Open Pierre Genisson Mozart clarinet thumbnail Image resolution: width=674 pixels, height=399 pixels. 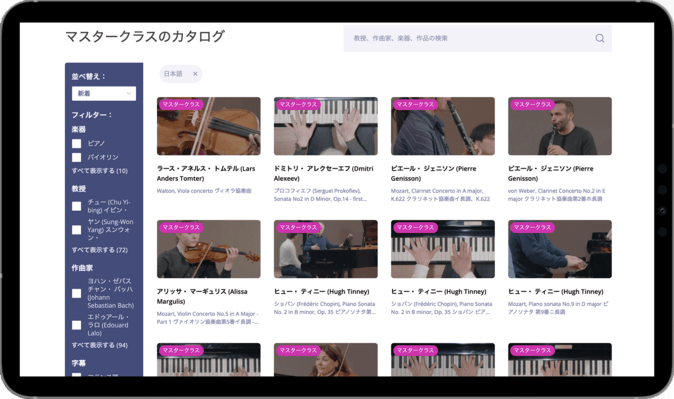coord(443,126)
